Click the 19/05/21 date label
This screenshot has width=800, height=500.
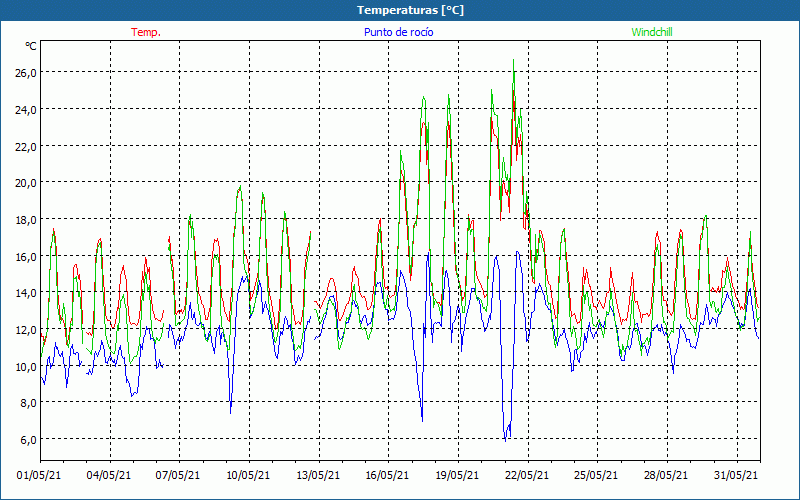pyautogui.click(x=457, y=475)
